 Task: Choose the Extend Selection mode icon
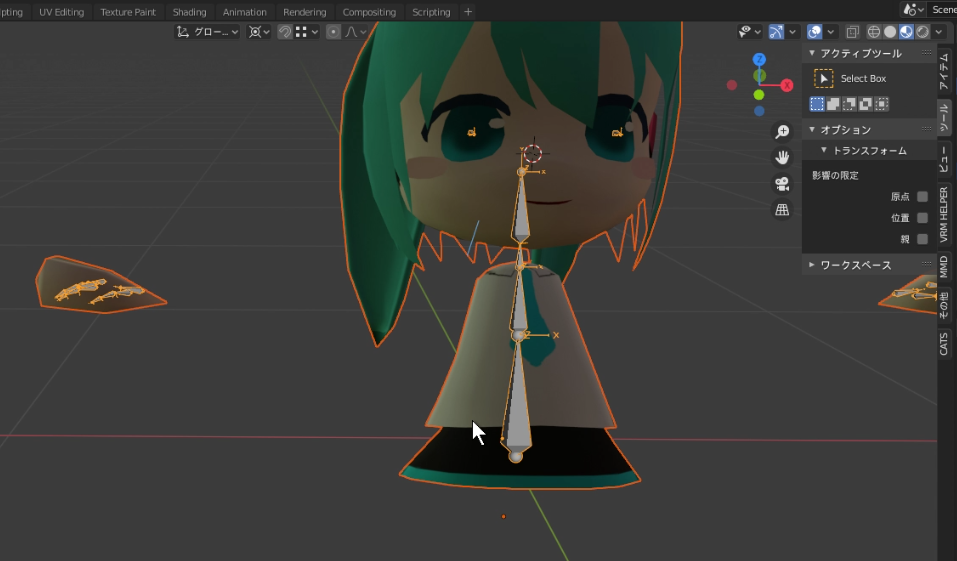click(833, 104)
